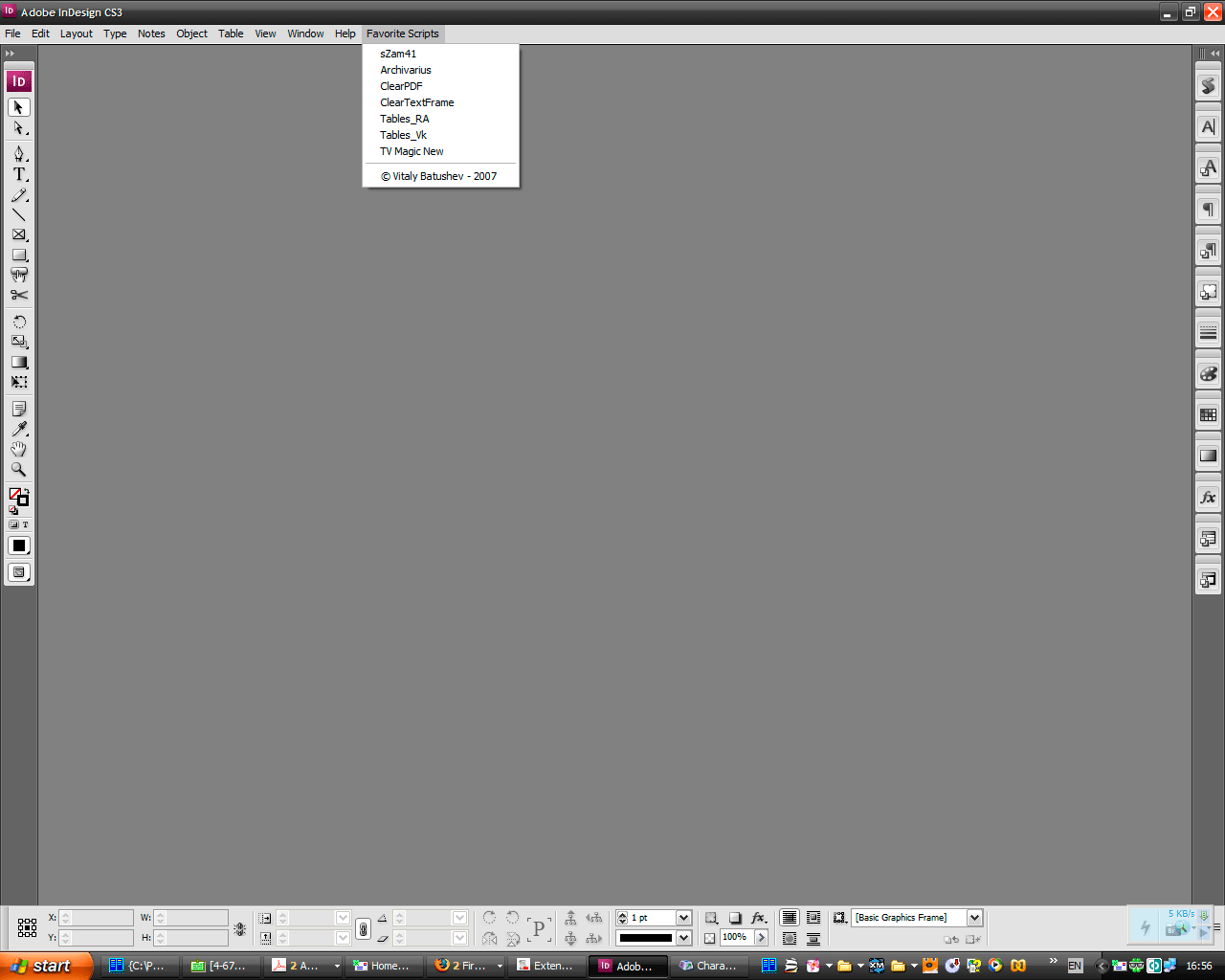This screenshot has height=980, width=1225.
Task: Toggle drop shadow icon in Control panel
Action: [735, 918]
